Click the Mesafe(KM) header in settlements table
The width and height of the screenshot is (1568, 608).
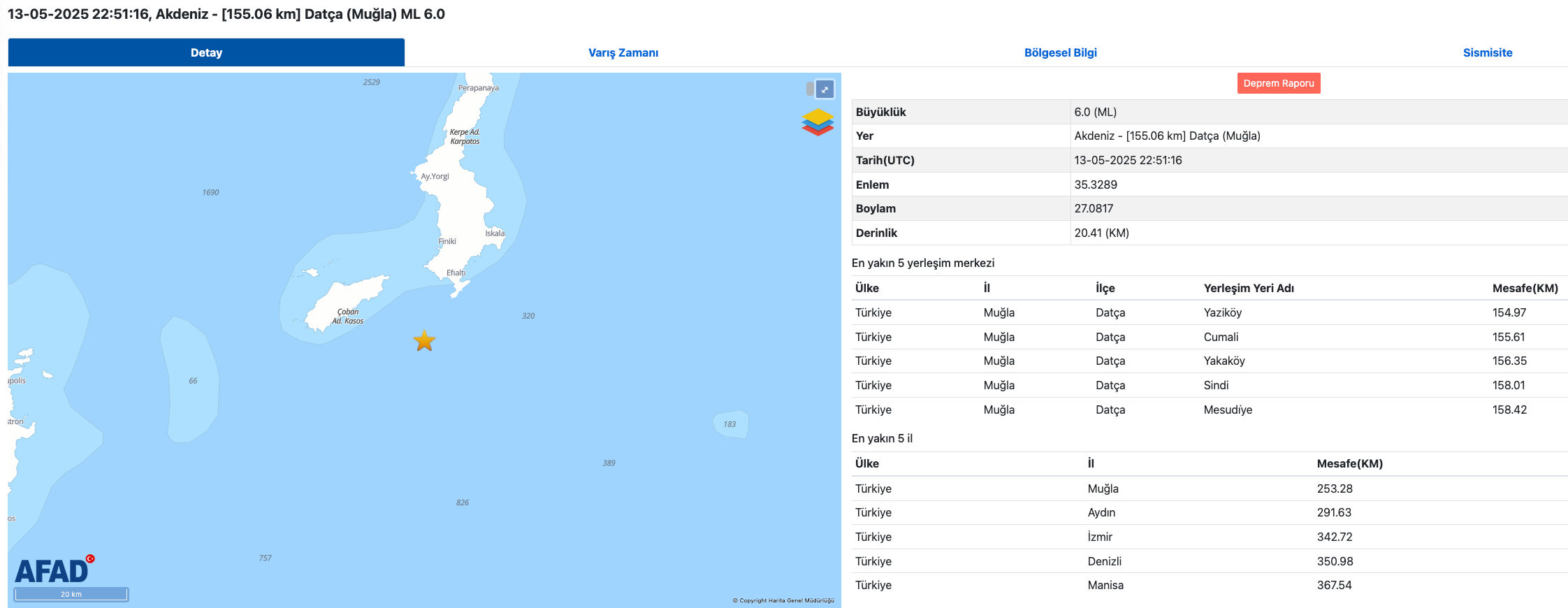(x=1525, y=288)
